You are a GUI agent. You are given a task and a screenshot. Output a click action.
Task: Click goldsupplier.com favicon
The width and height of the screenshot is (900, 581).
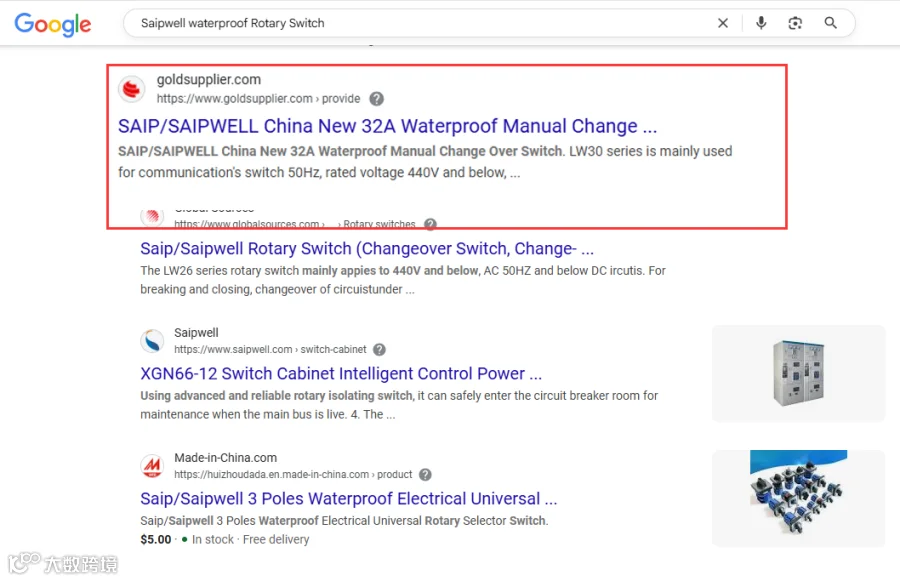[x=131, y=89]
